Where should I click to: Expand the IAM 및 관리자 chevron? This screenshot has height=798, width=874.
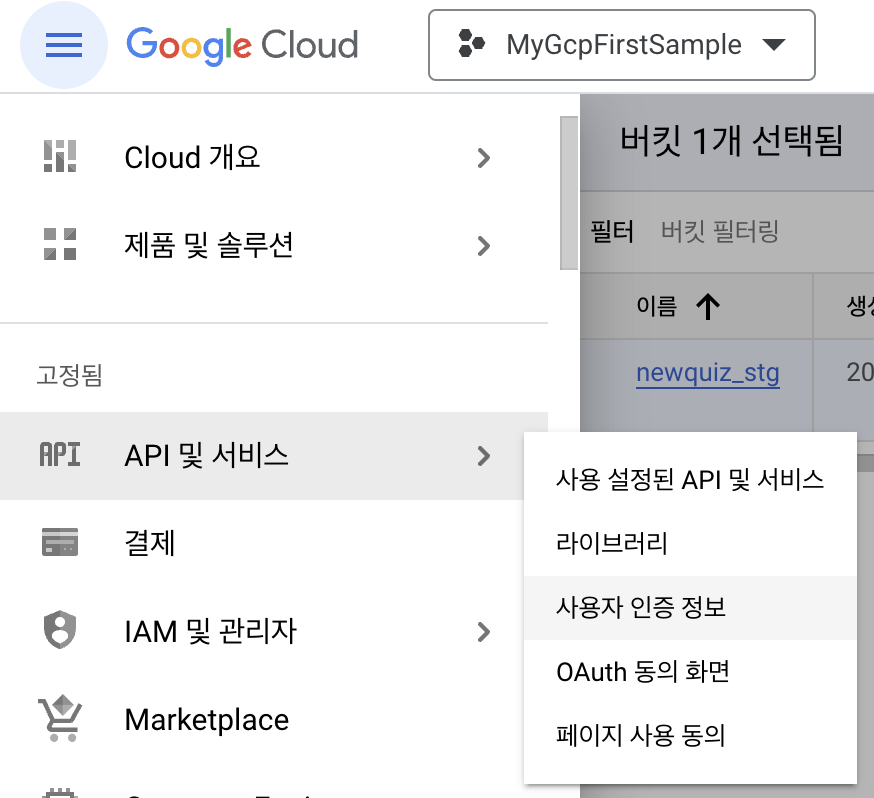click(x=484, y=632)
